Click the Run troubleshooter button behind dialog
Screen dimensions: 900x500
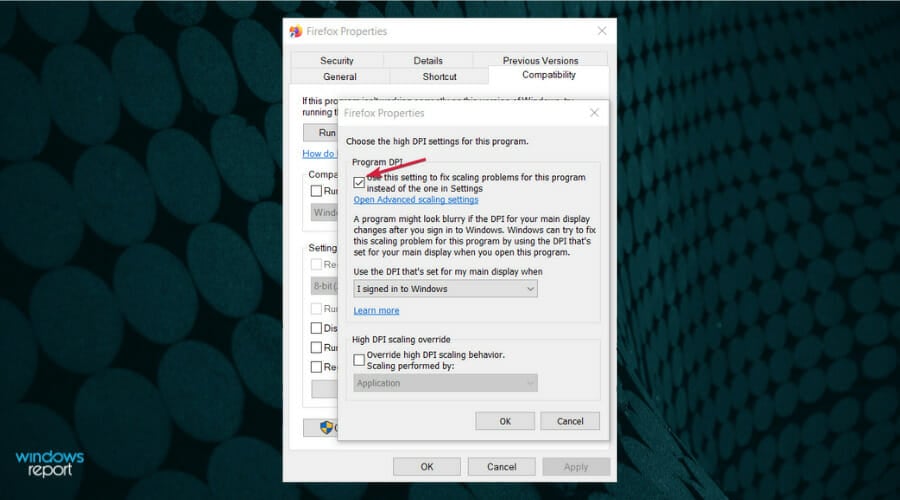click(x=321, y=133)
